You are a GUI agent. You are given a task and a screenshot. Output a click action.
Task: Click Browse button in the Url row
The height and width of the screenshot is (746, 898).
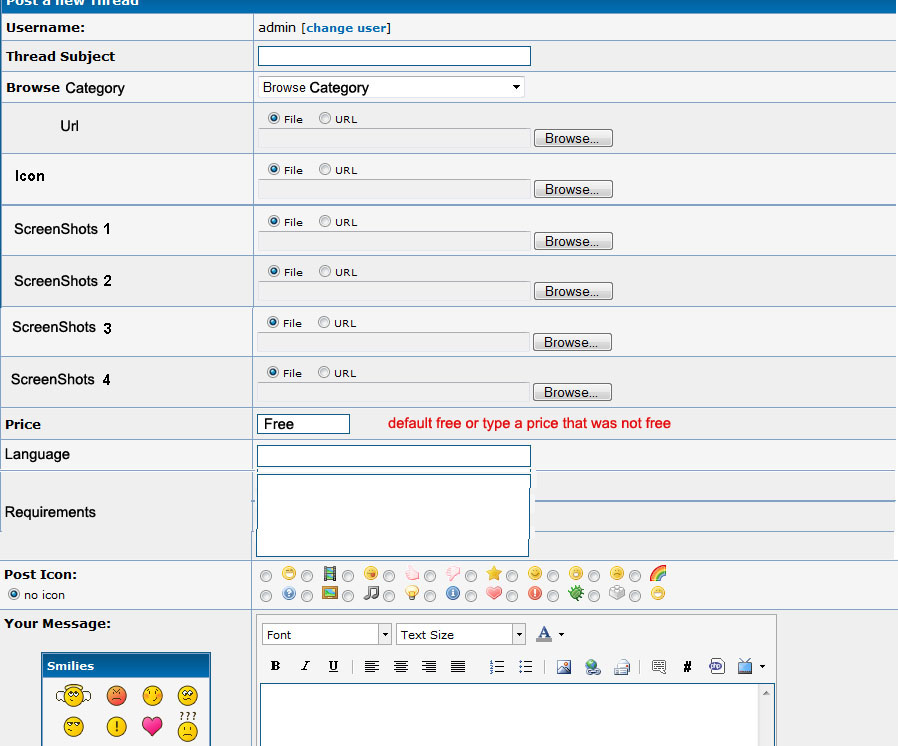(572, 139)
